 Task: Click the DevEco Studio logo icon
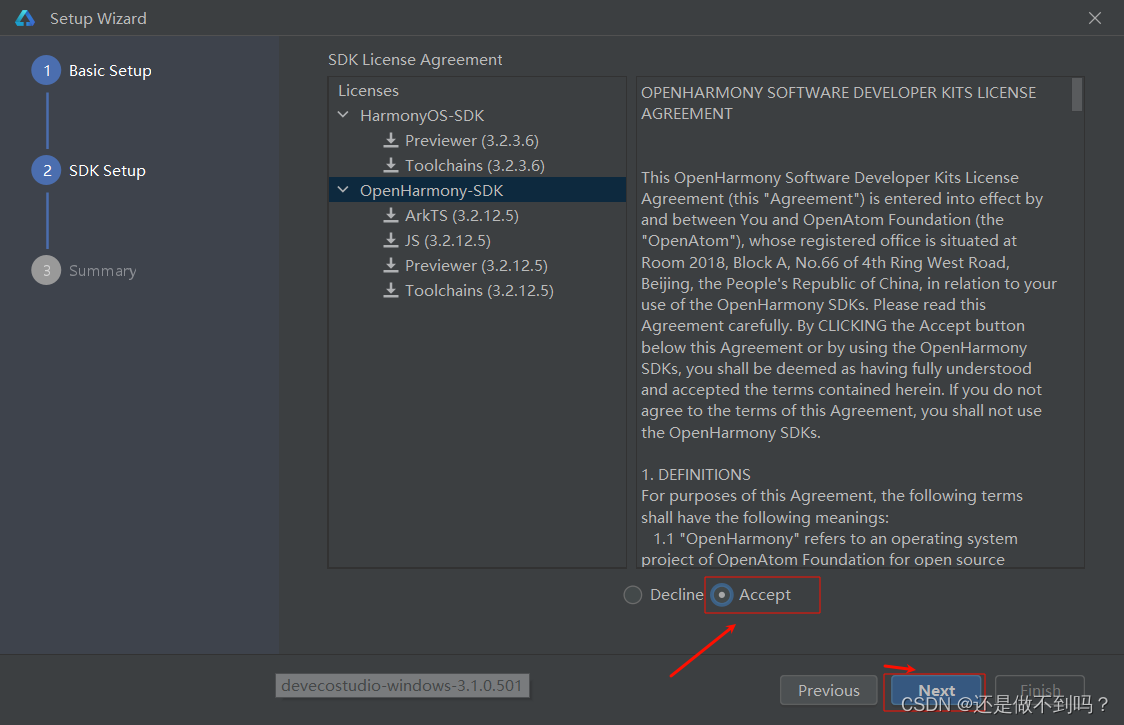point(25,19)
